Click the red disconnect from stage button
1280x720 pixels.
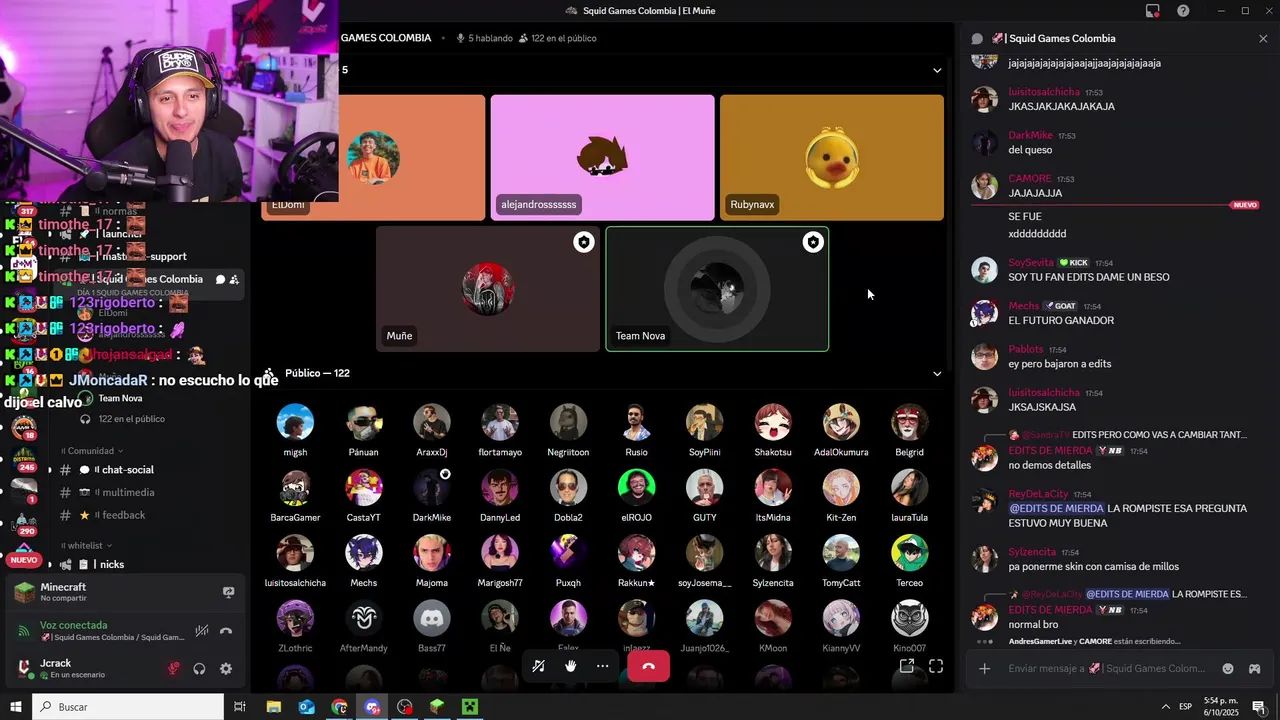648,666
